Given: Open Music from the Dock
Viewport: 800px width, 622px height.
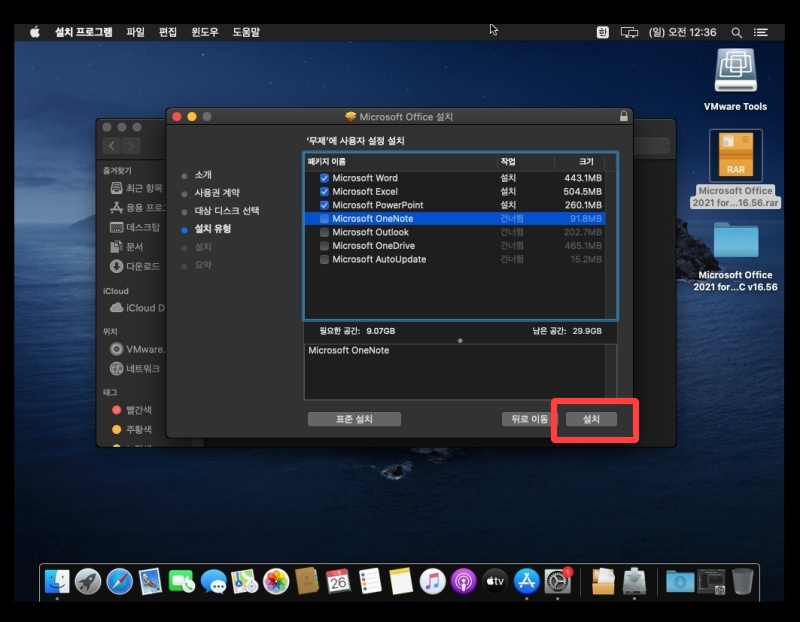Looking at the screenshot, I should (x=433, y=581).
